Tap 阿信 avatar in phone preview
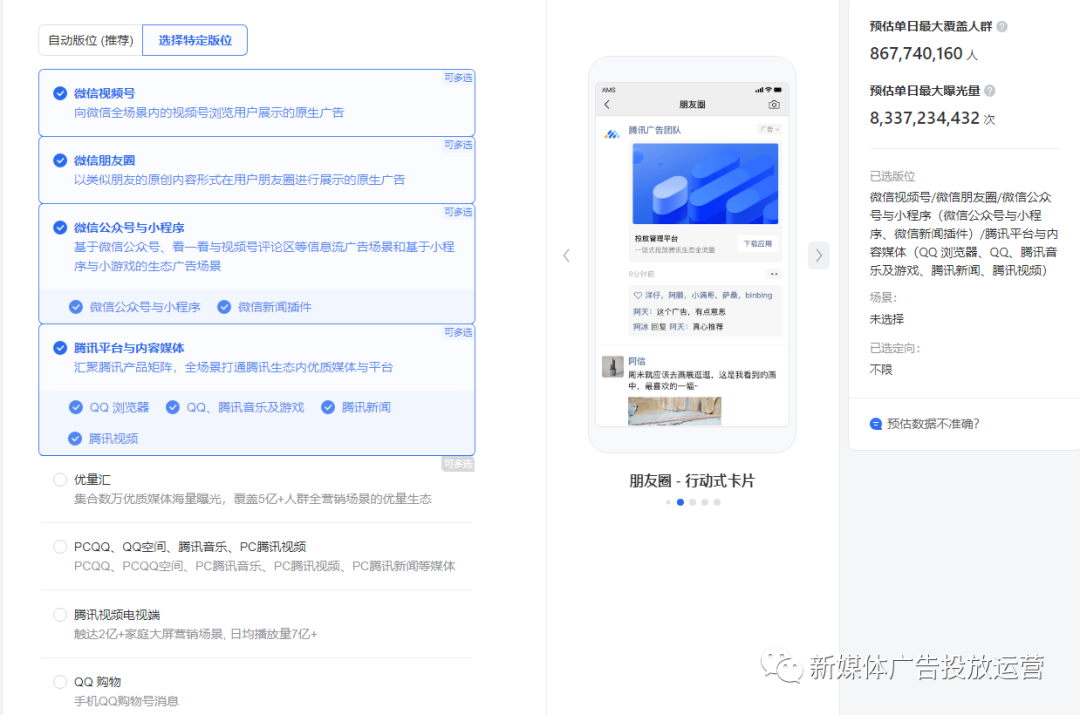 (612, 366)
